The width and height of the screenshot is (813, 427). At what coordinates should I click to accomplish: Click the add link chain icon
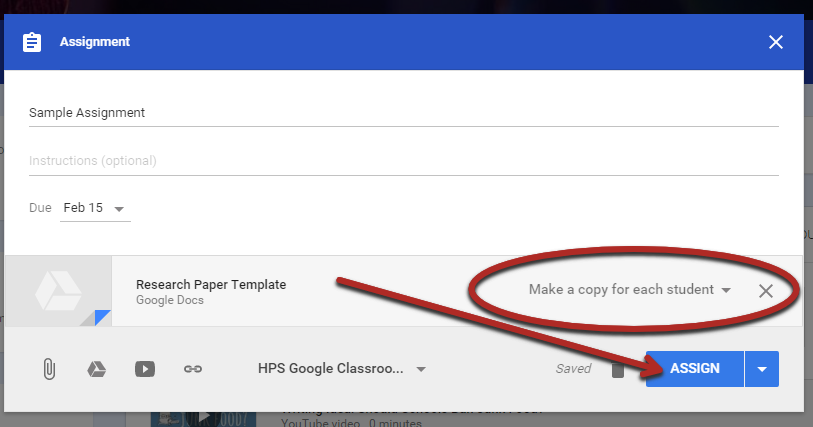pos(193,369)
